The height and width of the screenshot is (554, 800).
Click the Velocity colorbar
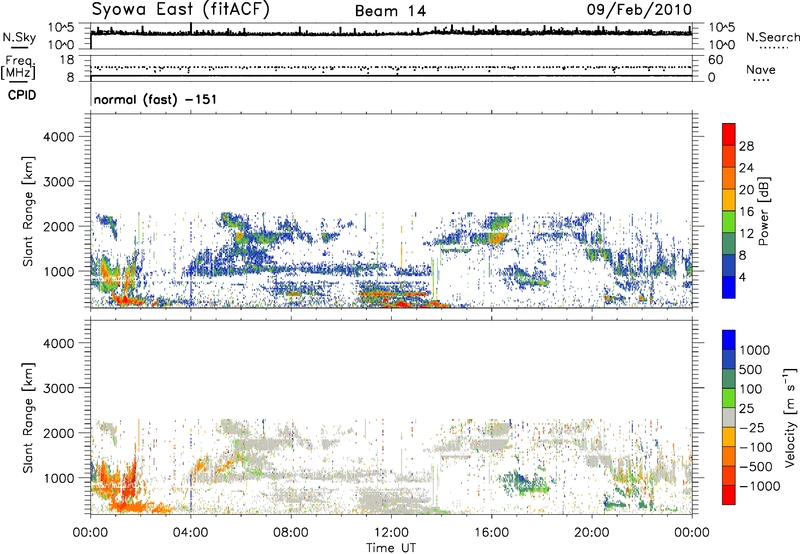pos(729,417)
